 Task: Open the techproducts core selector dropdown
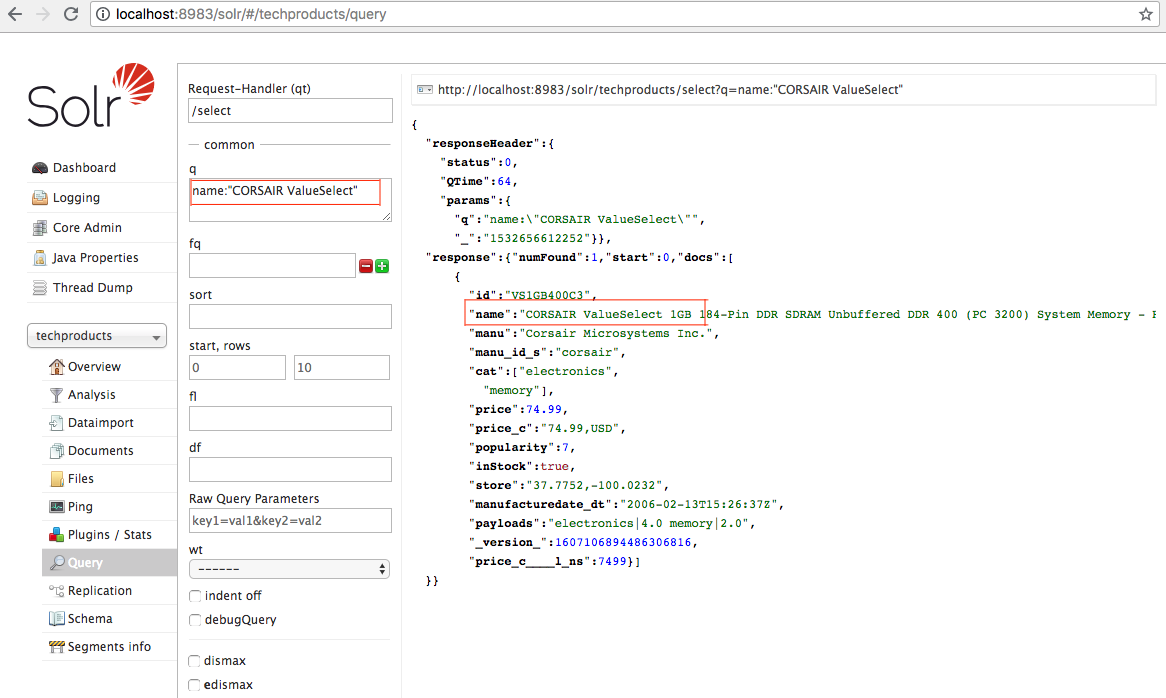pyautogui.click(x=97, y=336)
